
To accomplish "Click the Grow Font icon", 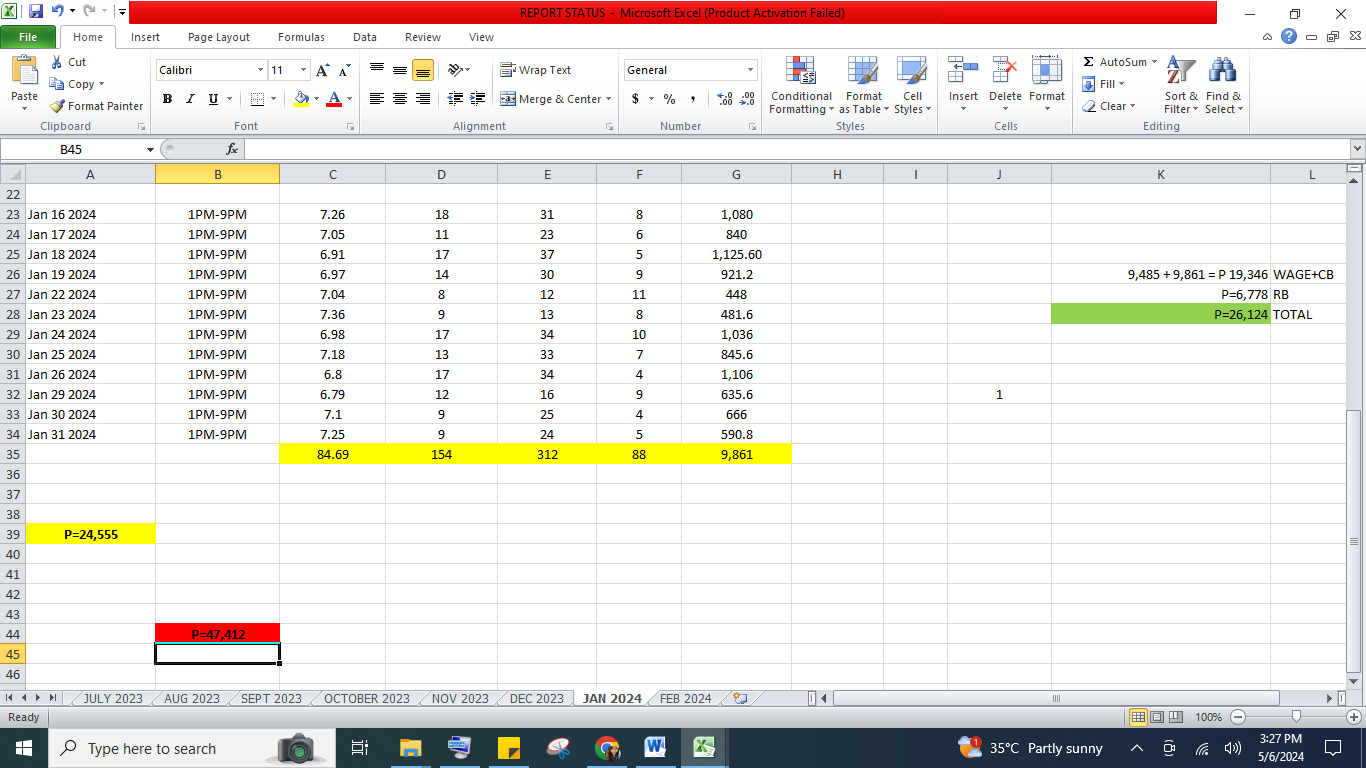I will (323, 70).
